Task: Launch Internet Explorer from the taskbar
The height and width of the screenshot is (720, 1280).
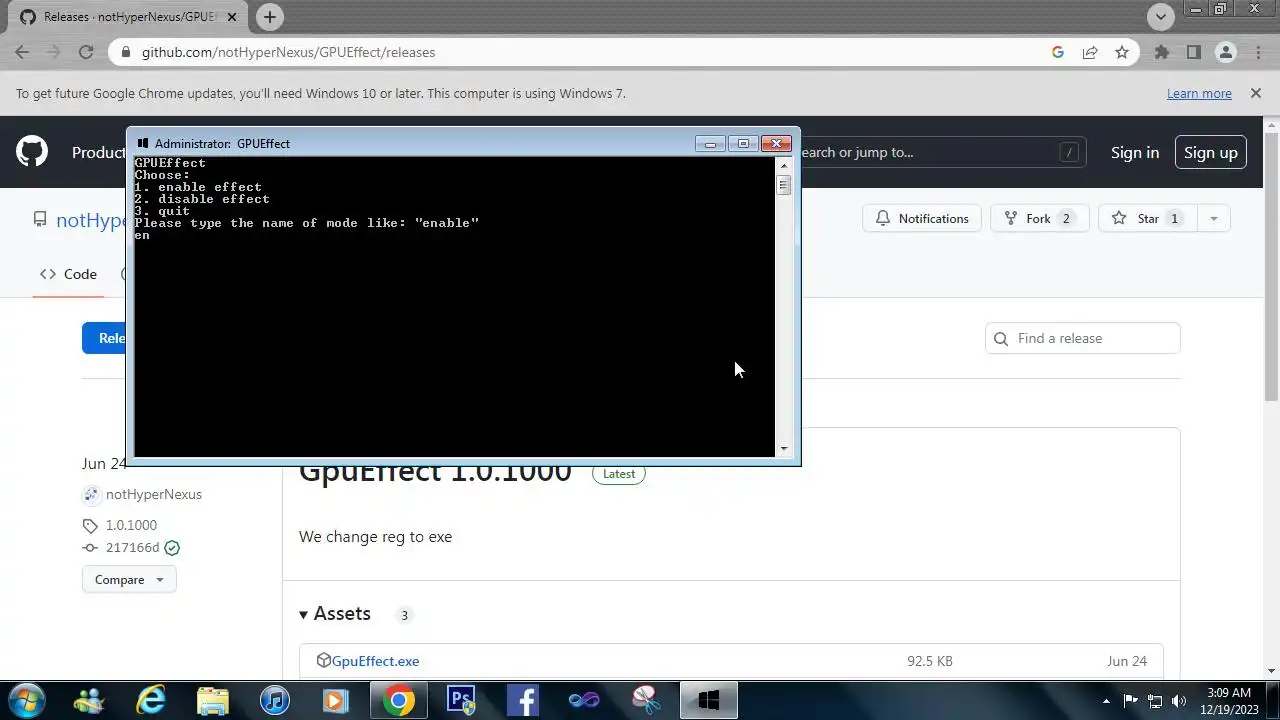Action: click(x=150, y=700)
